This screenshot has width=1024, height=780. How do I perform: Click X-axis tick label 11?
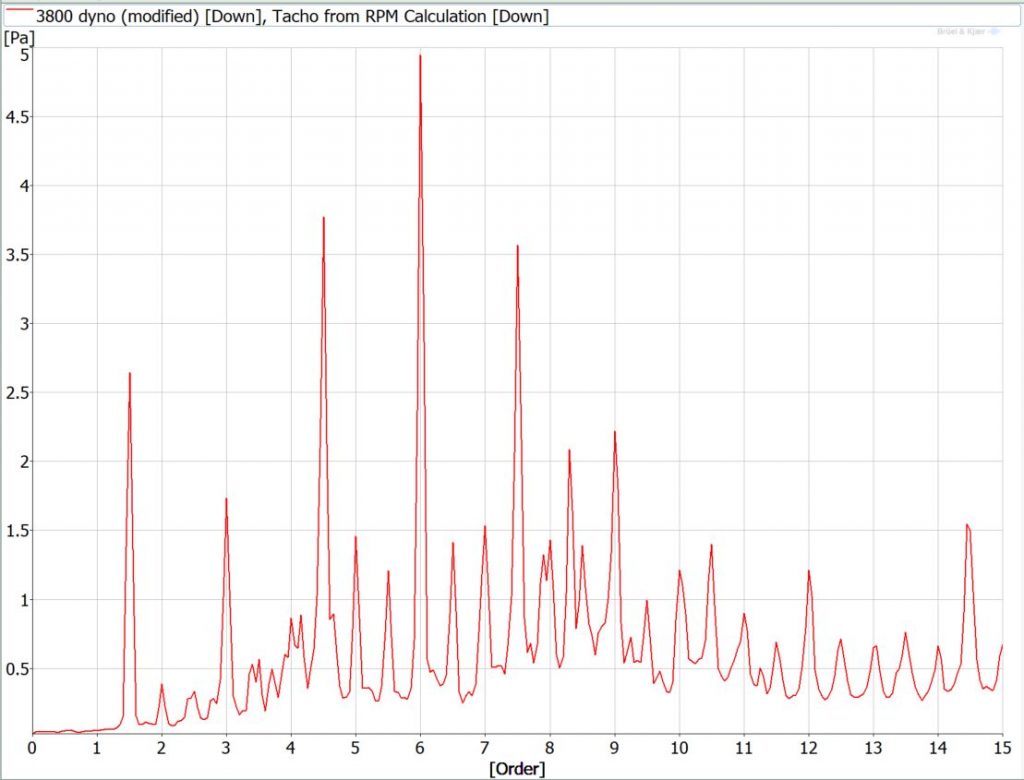(x=744, y=748)
